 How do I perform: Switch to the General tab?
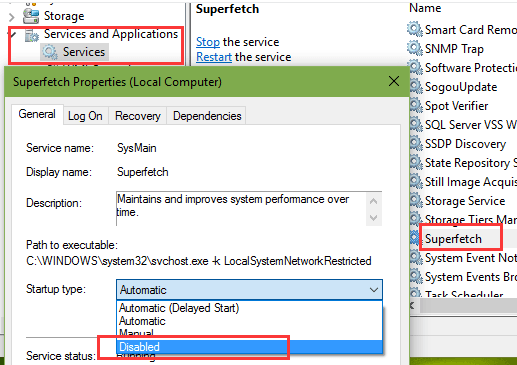click(37, 114)
